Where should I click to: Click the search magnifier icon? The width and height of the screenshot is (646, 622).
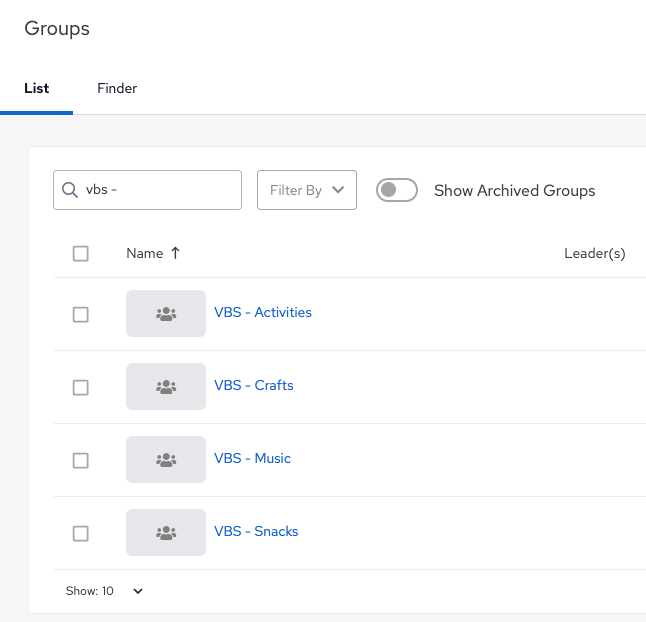pos(70,190)
